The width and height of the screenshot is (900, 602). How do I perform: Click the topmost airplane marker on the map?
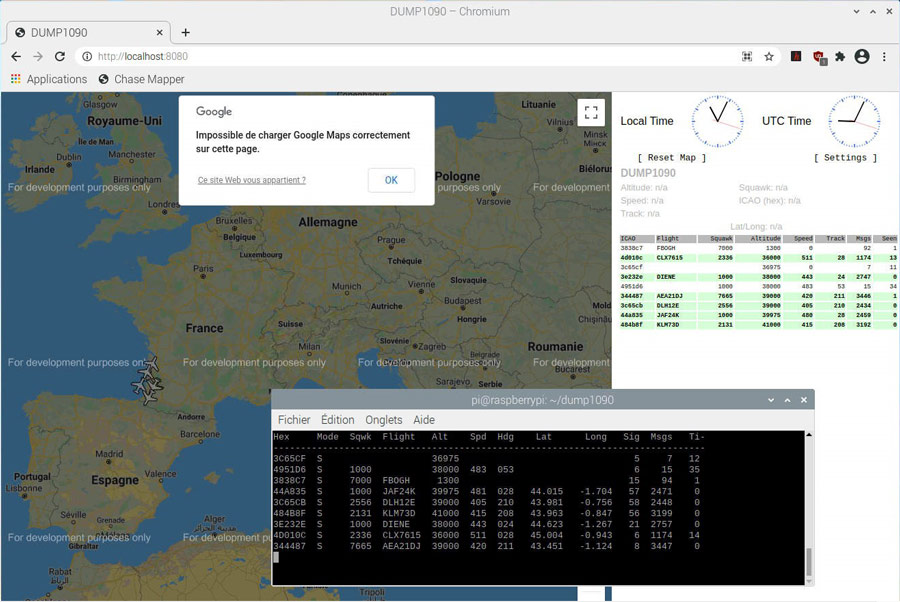152,364
